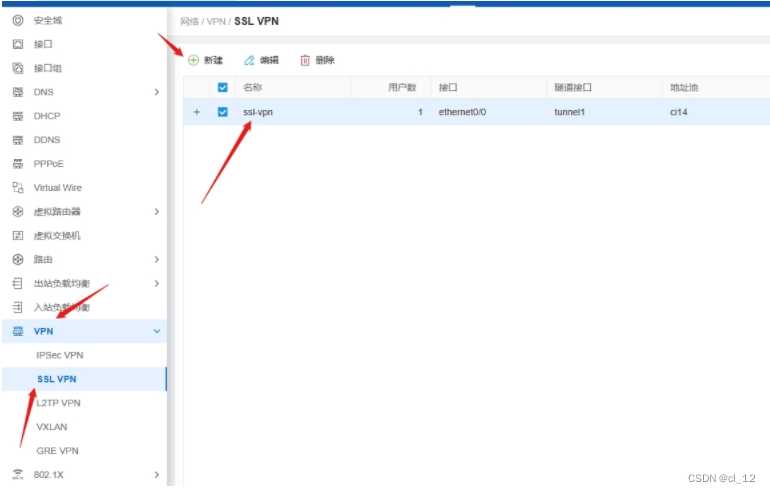Viewport: 770px width, 493px height.
Task: Expand the 802.1X submenu chevron
Action: point(157,474)
